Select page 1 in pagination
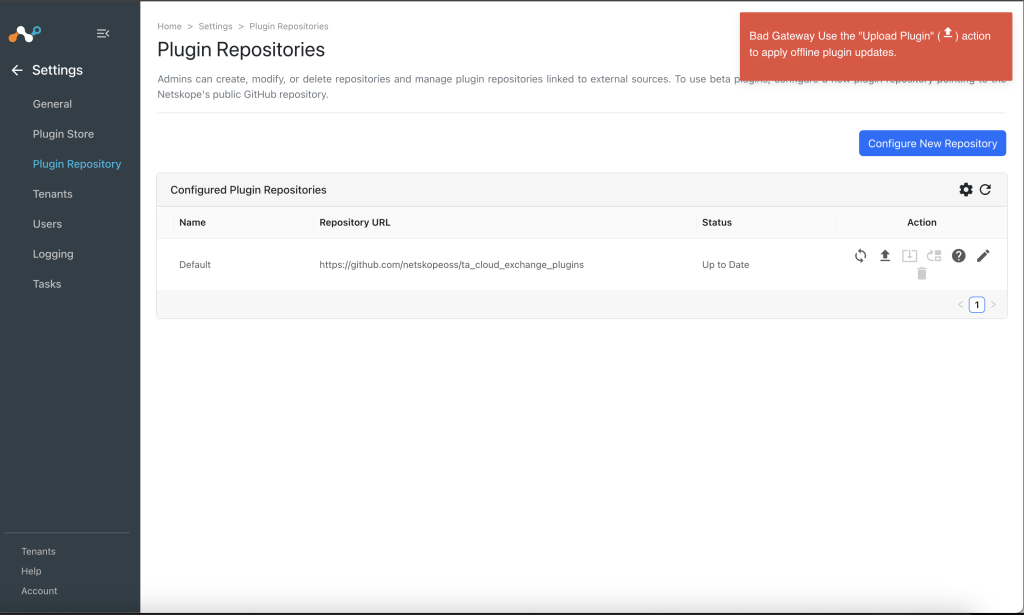1024x615 pixels. pyautogui.click(x=977, y=304)
